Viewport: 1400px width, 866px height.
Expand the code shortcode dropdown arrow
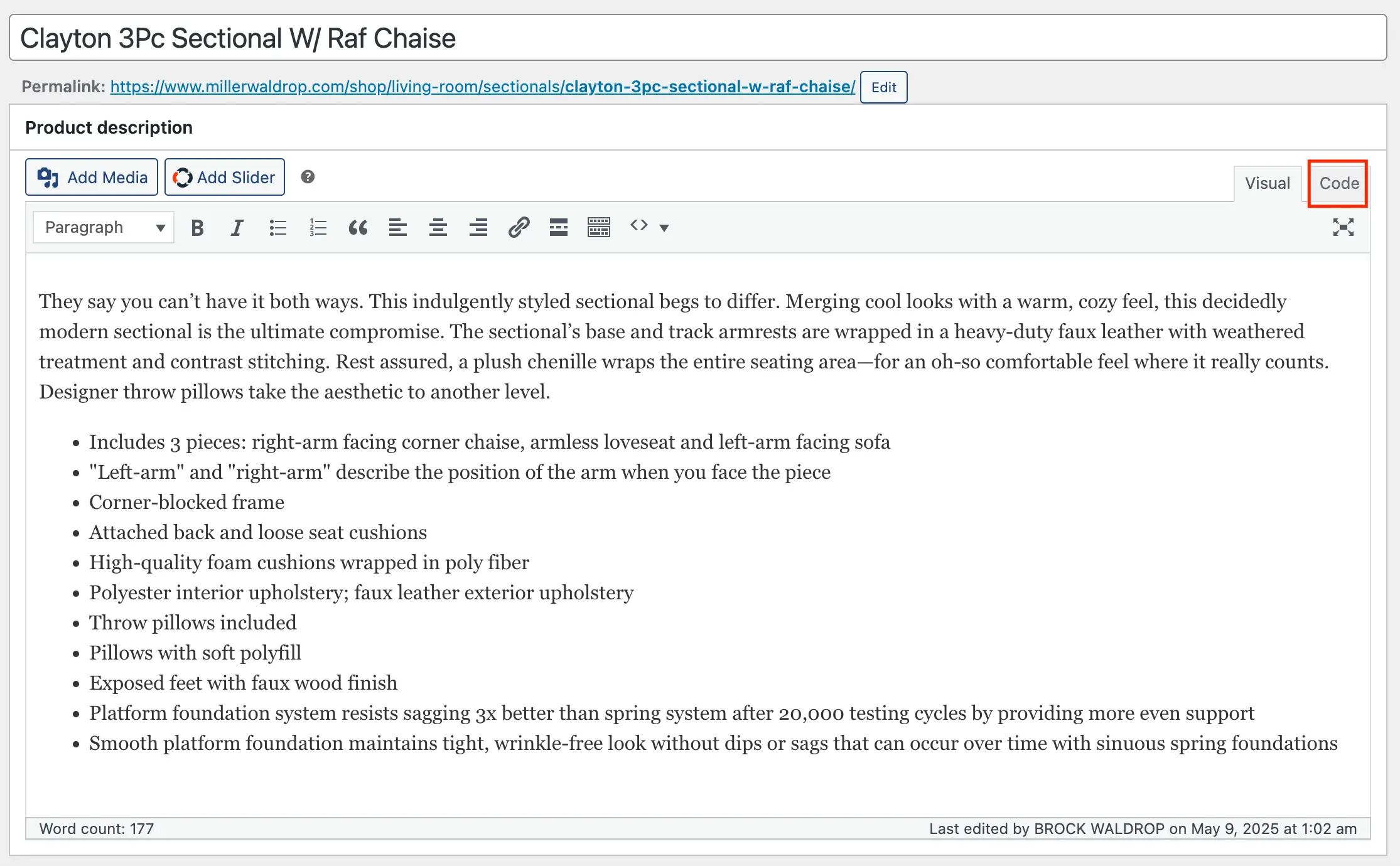[664, 227]
